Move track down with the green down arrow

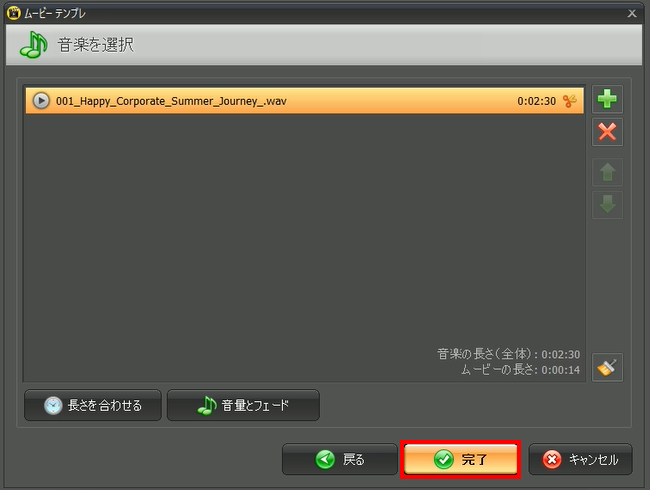pyautogui.click(x=607, y=204)
